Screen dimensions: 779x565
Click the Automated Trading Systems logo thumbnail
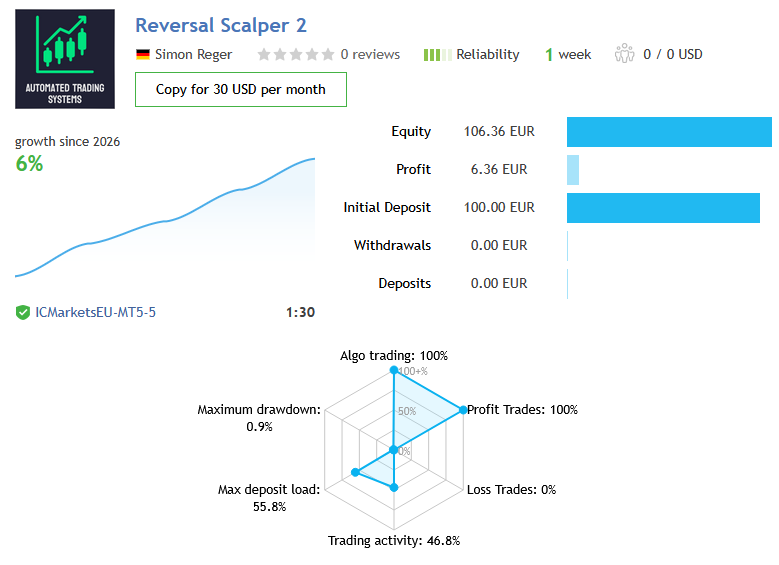coord(65,60)
